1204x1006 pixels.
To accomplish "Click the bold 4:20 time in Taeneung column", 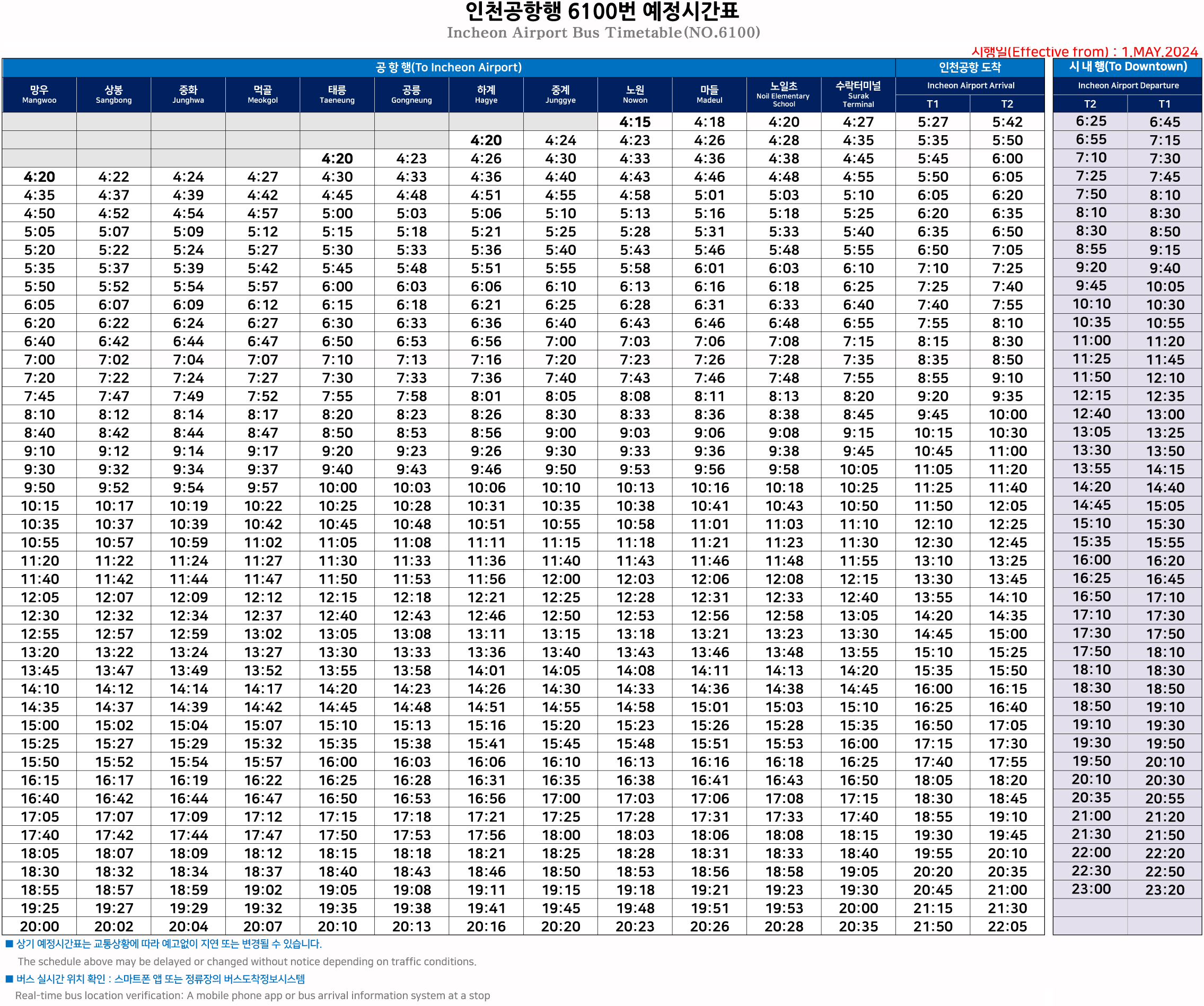I will pyautogui.click(x=337, y=159).
